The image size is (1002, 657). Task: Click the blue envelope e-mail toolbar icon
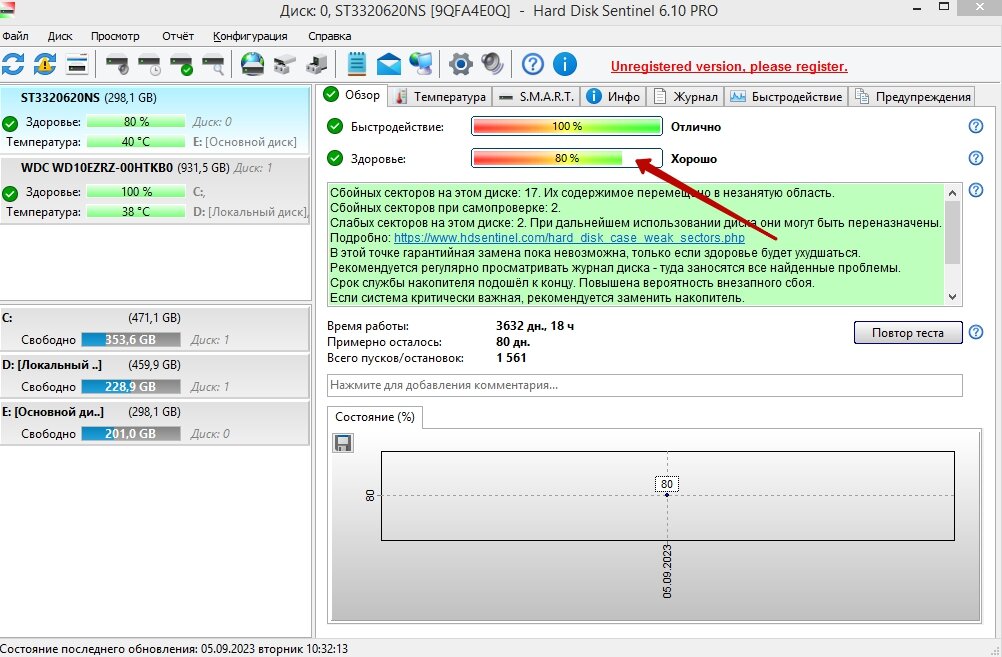click(389, 65)
